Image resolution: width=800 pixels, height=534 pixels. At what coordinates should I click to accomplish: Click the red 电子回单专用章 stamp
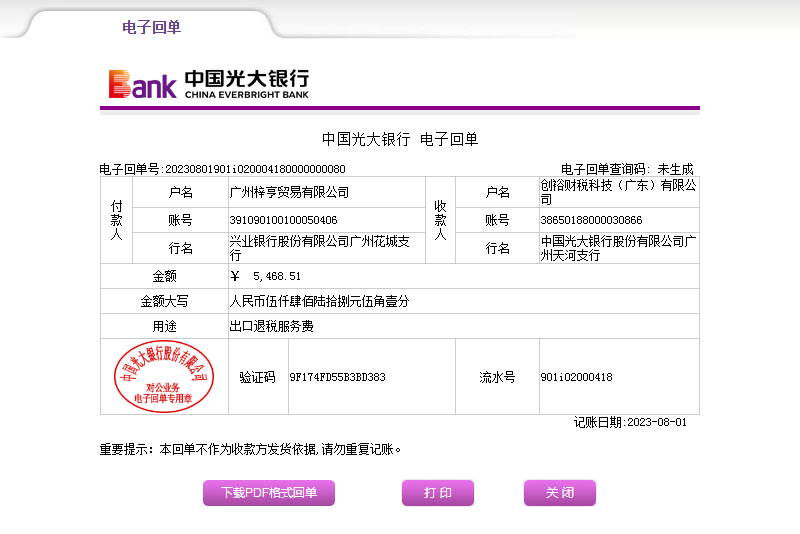pos(164,376)
